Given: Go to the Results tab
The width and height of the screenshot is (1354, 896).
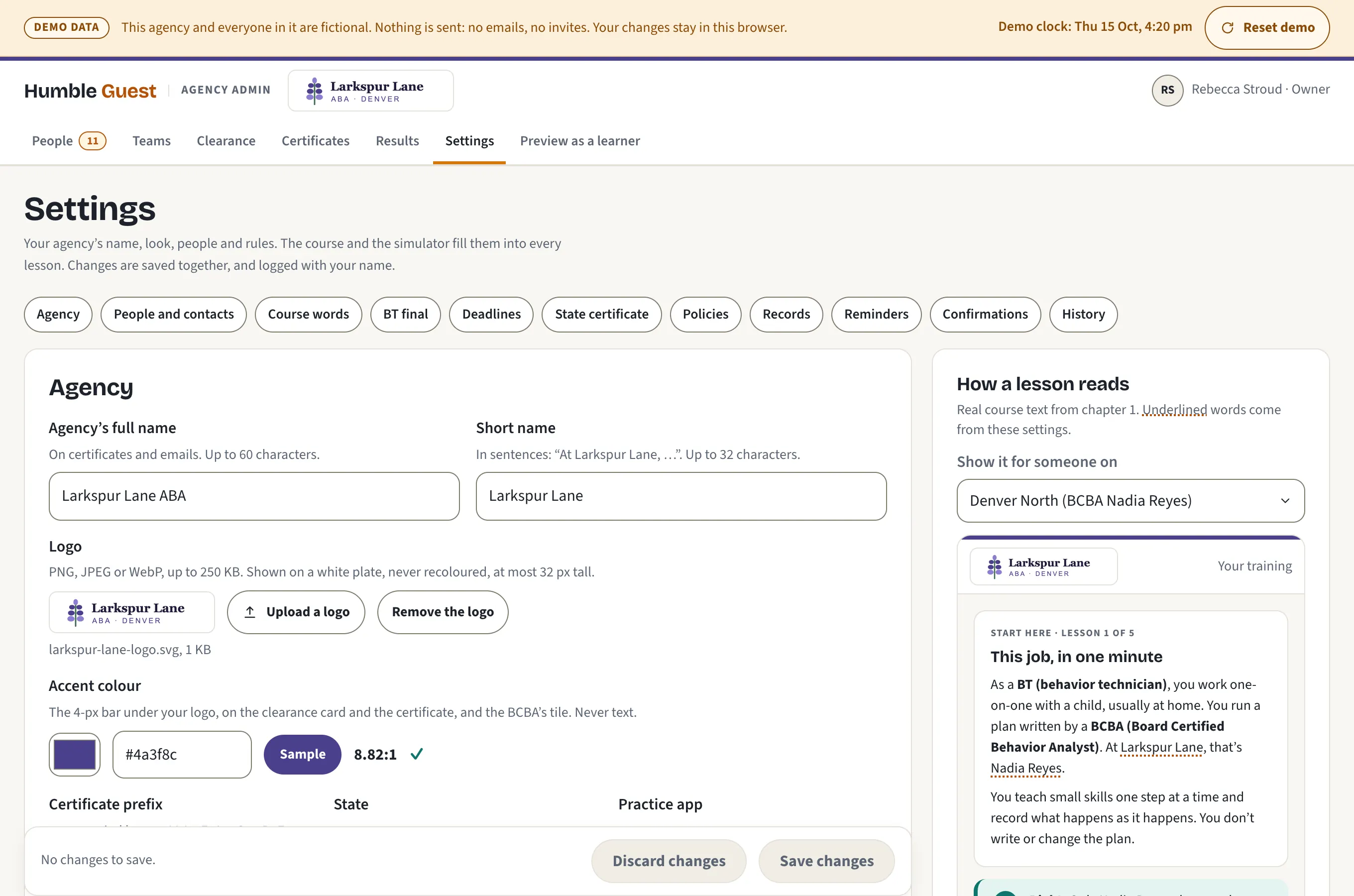Looking at the screenshot, I should click(x=397, y=140).
